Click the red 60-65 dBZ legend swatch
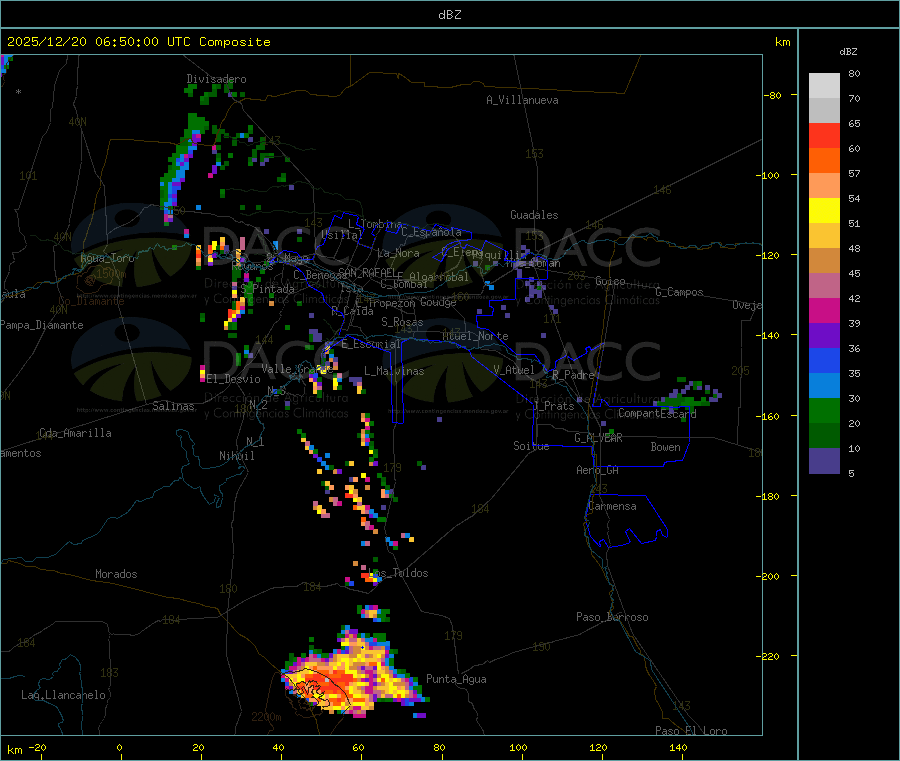 tap(824, 135)
